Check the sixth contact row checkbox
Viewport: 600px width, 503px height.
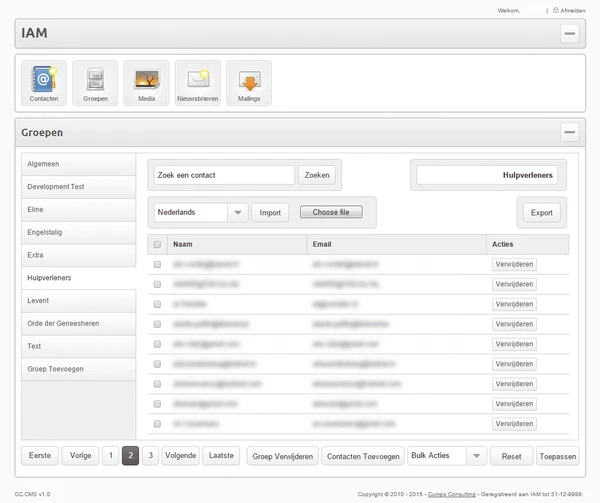click(157, 364)
